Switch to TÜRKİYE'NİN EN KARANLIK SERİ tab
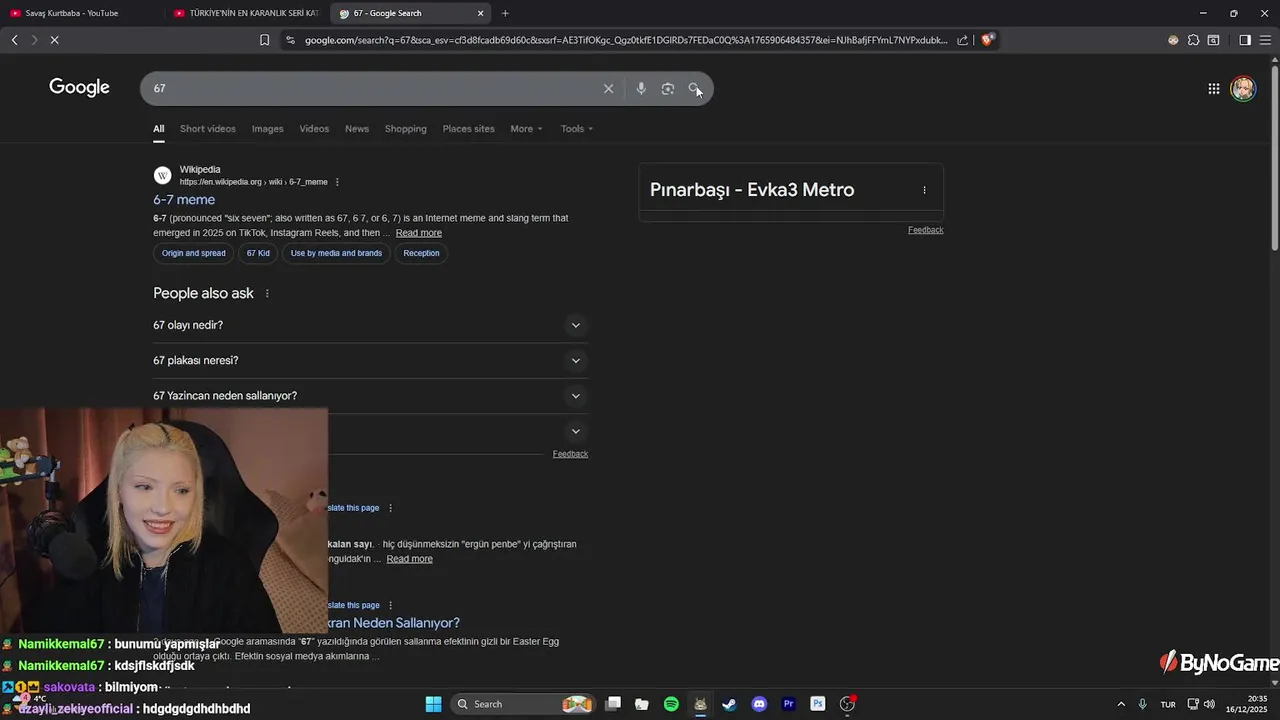This screenshot has width=1280, height=720. [245, 13]
